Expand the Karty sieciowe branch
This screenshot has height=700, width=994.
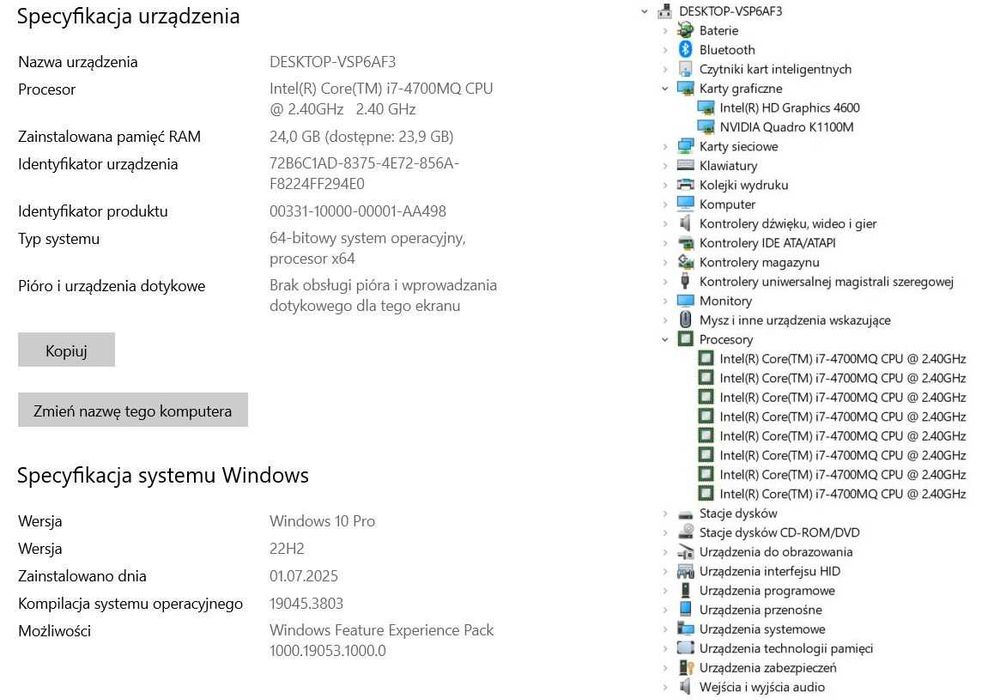(664, 146)
